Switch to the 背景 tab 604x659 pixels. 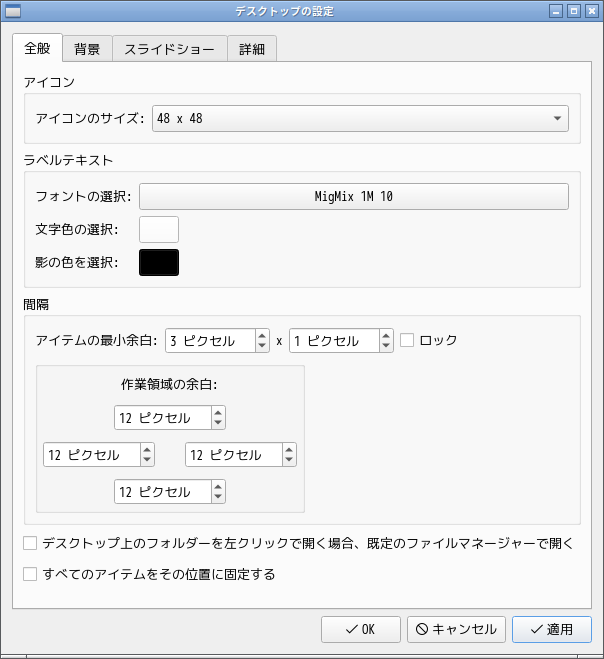click(x=87, y=49)
